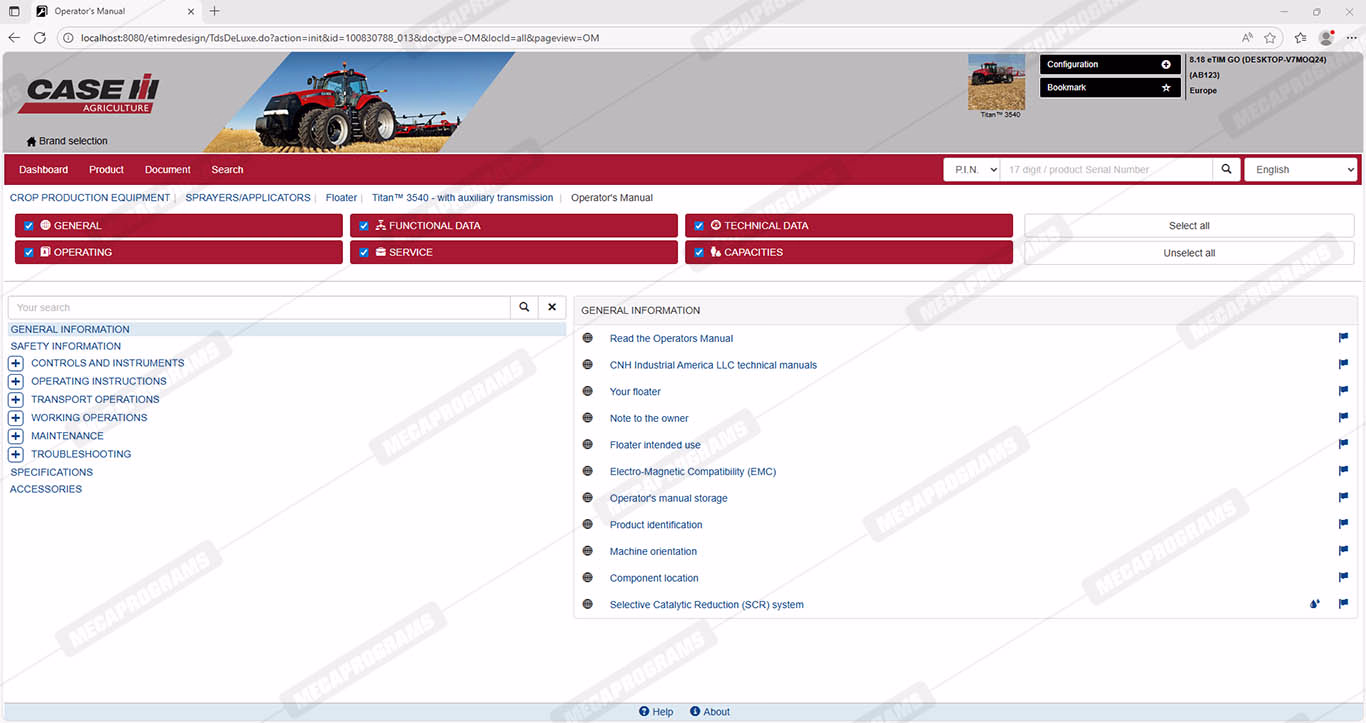1366x723 pixels.
Task: Click the plus icon on Configuration button
Action: [x=1165, y=65]
